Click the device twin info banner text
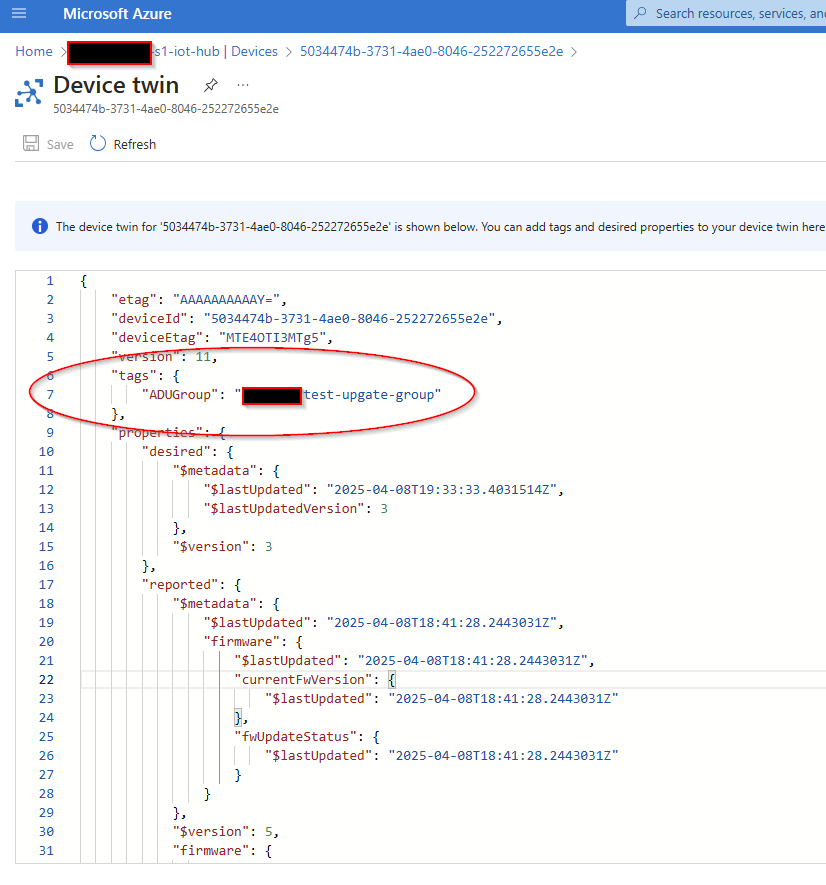826x885 pixels. click(x=440, y=227)
